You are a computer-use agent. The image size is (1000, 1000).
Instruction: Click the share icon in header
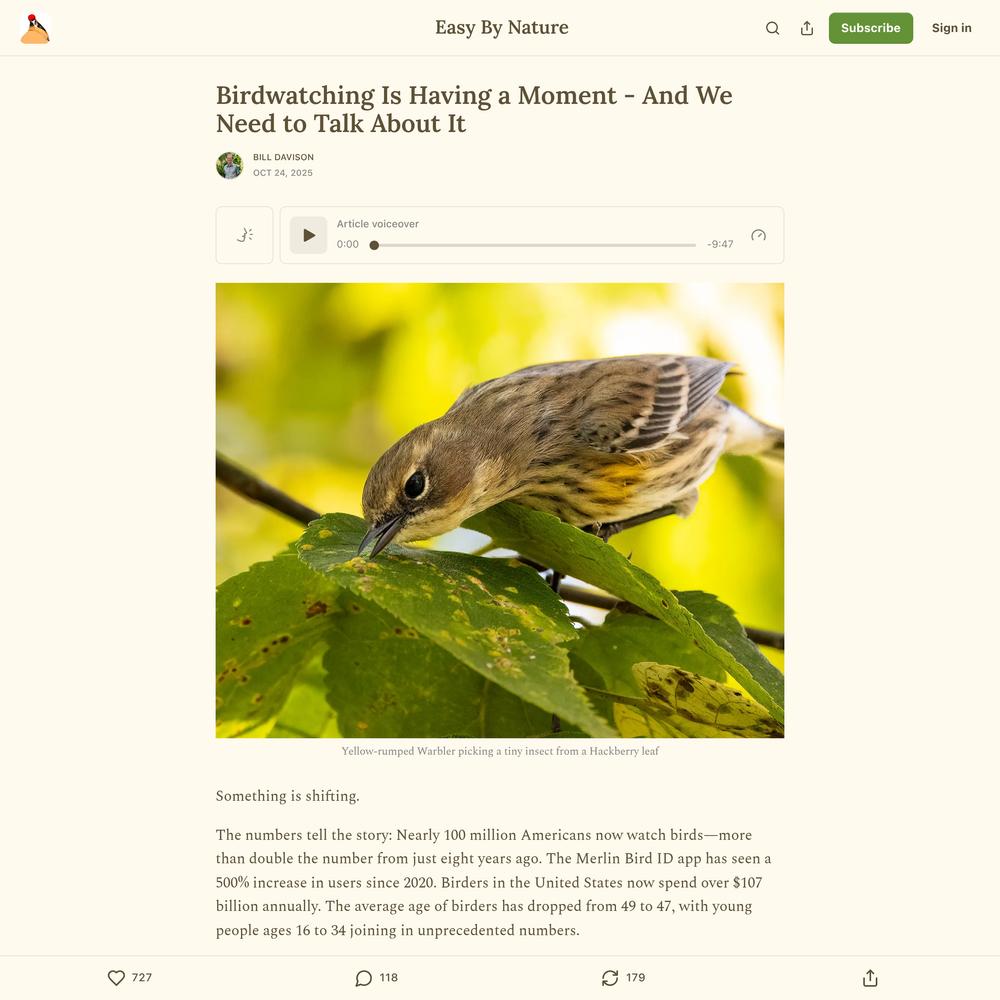coord(807,28)
